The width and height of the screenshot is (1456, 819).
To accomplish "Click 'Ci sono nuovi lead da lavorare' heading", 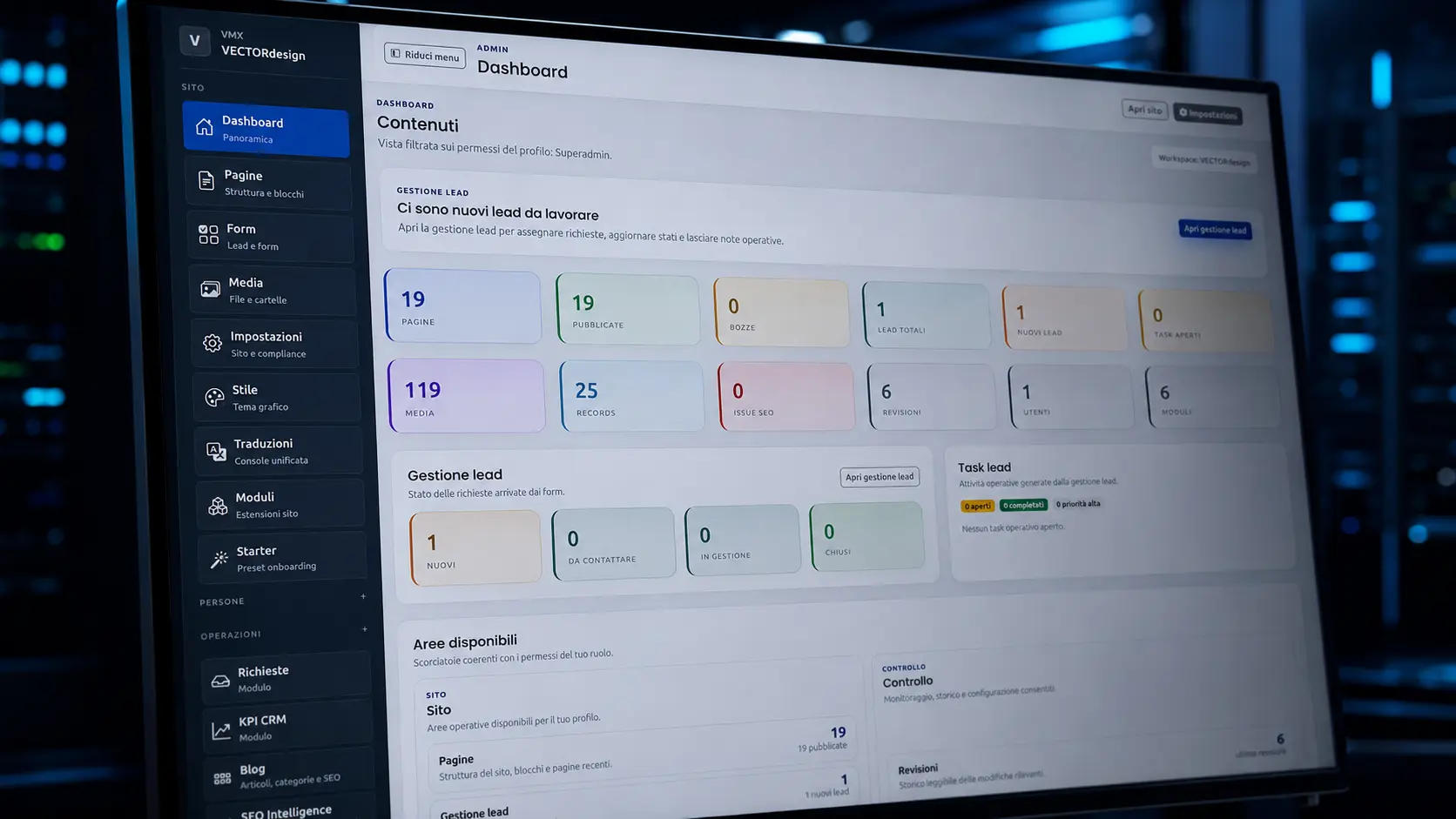I will 498,211.
